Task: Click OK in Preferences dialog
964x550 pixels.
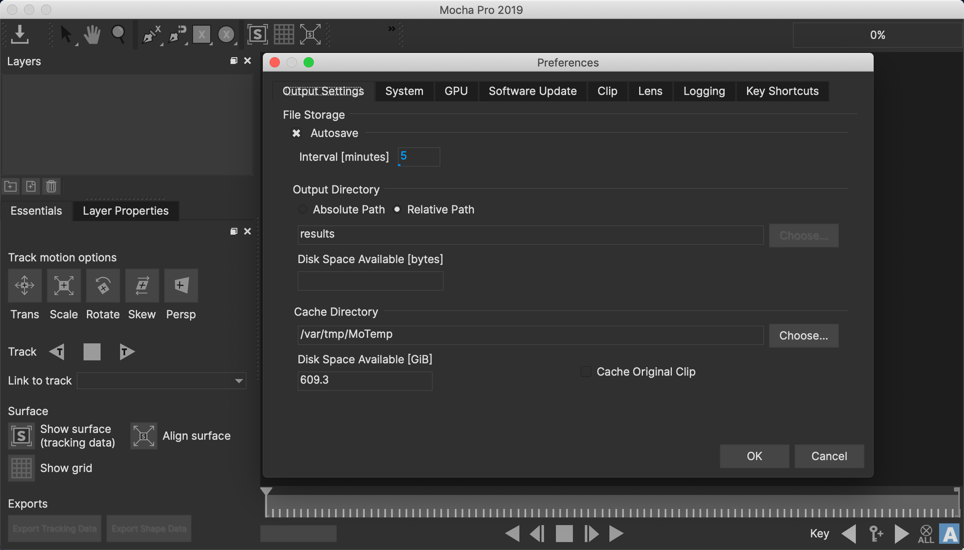Action: coord(754,456)
